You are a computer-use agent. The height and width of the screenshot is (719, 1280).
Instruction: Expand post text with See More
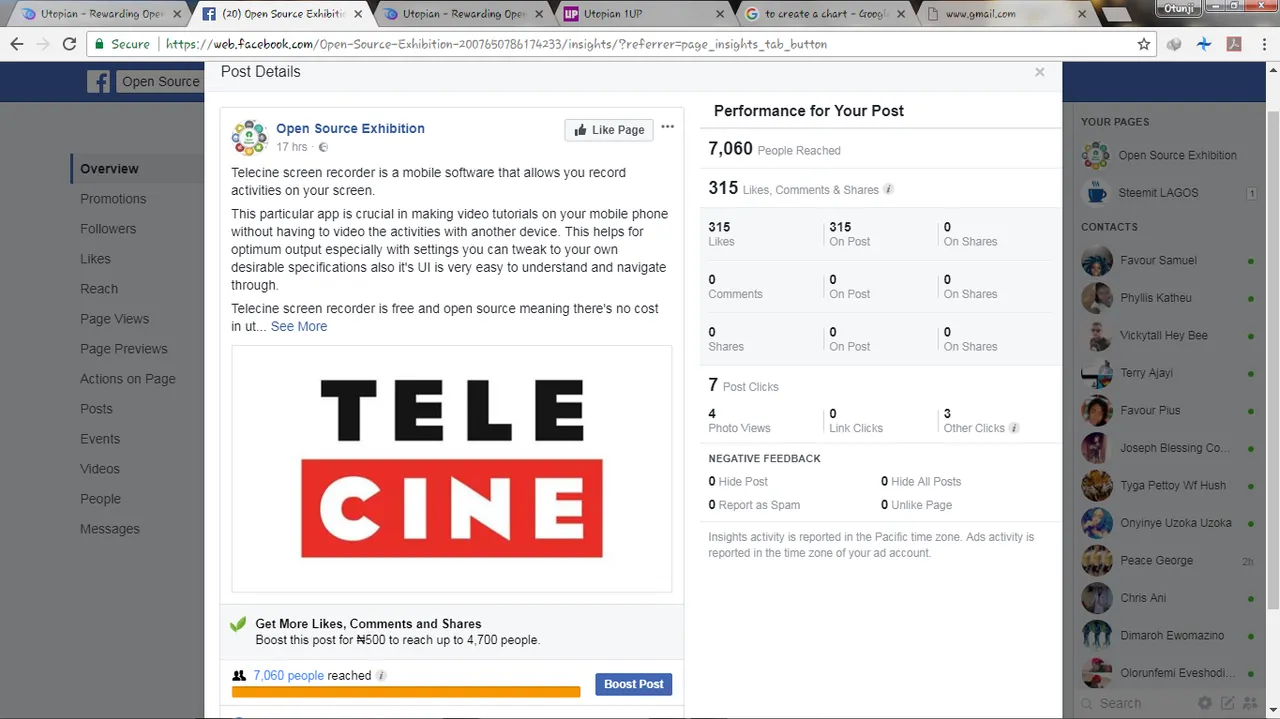[x=299, y=326]
